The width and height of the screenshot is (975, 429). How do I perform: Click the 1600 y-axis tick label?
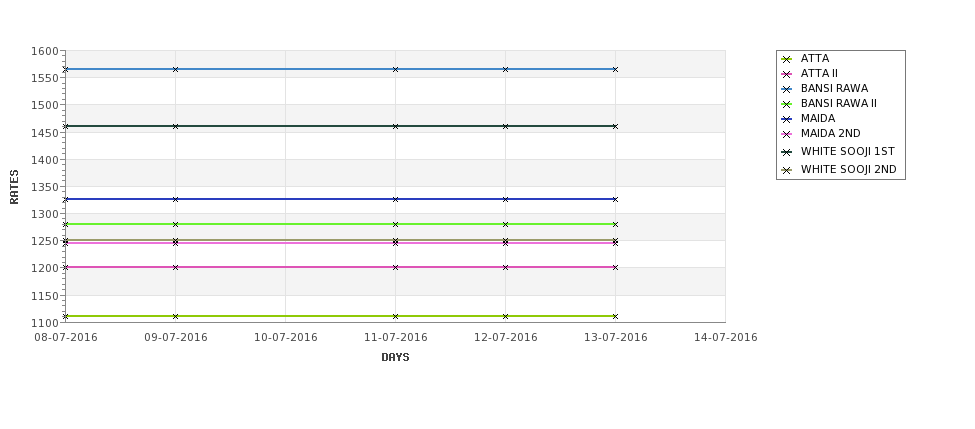click(x=45, y=52)
